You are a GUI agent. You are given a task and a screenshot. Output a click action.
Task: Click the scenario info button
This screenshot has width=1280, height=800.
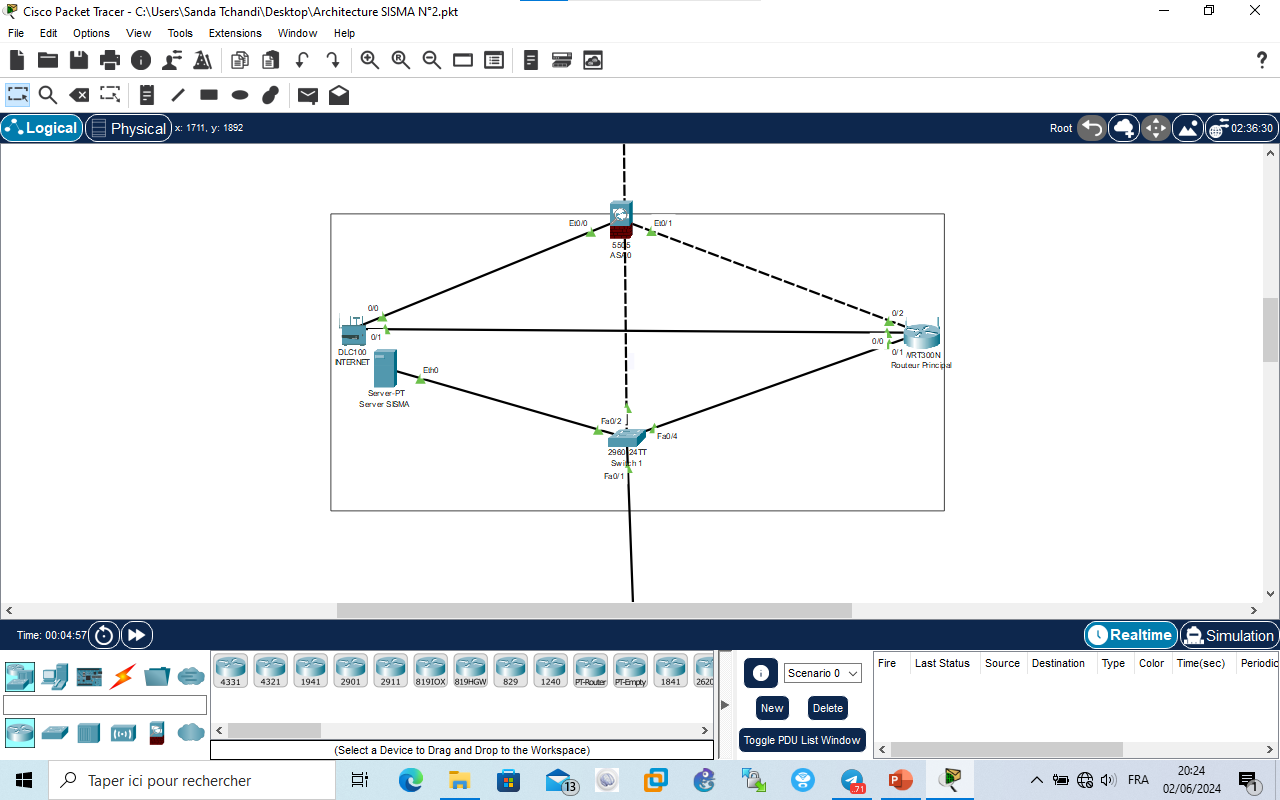(761, 673)
